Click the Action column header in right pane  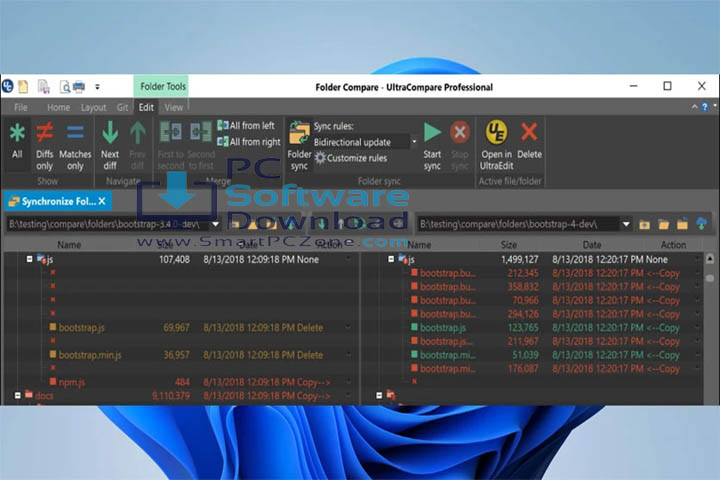click(x=673, y=245)
